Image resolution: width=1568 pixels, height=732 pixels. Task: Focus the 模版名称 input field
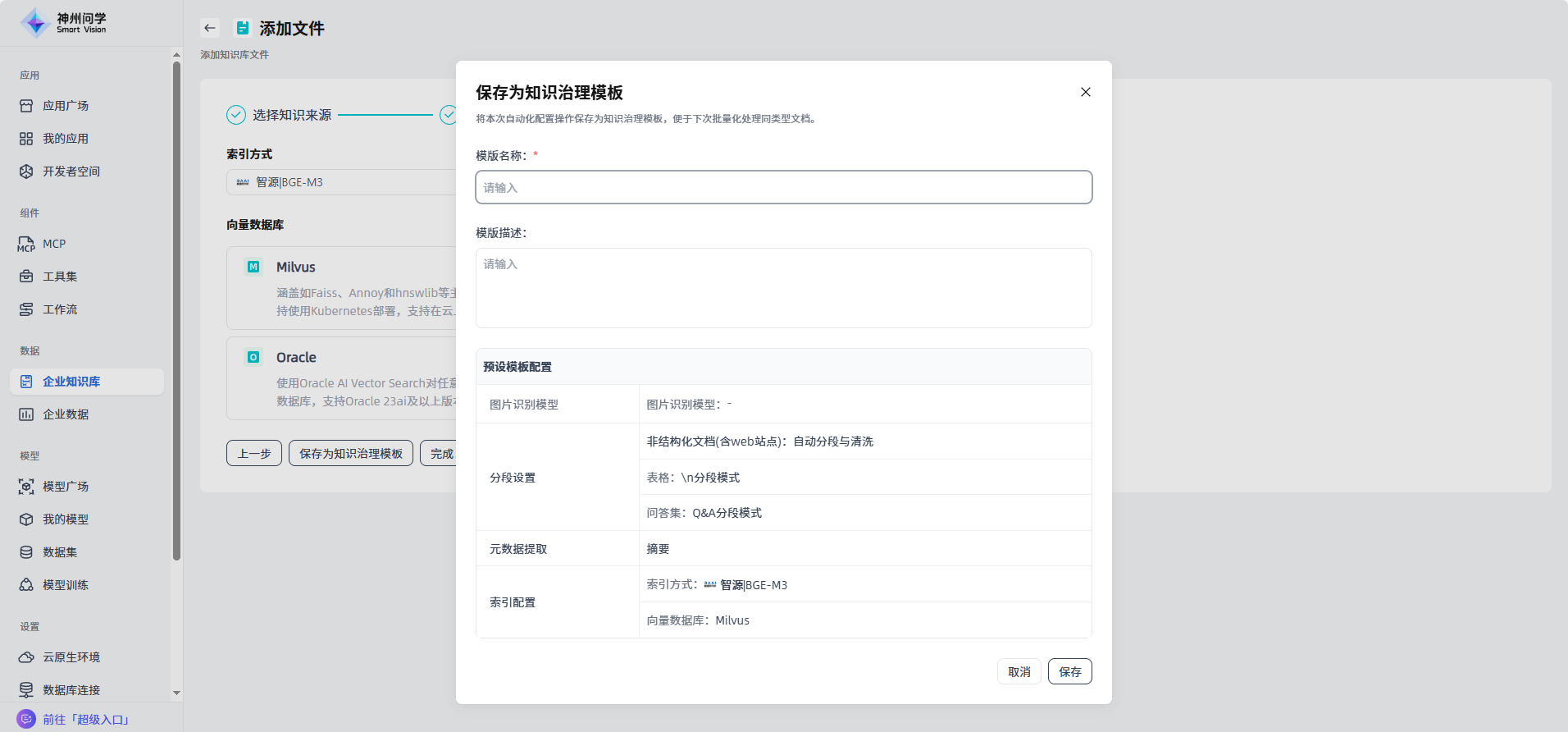click(783, 187)
